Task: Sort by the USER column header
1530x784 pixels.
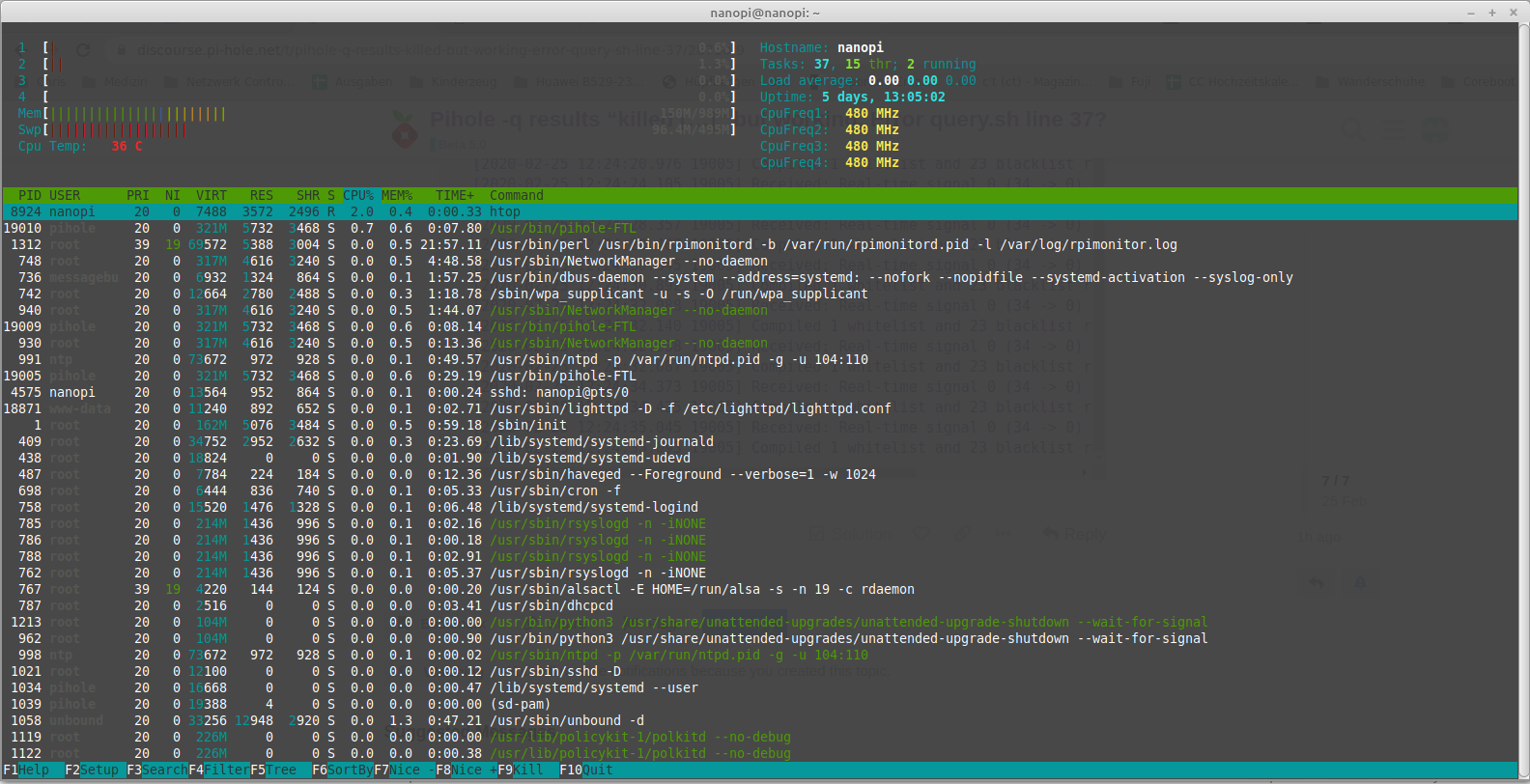Action: click(65, 195)
